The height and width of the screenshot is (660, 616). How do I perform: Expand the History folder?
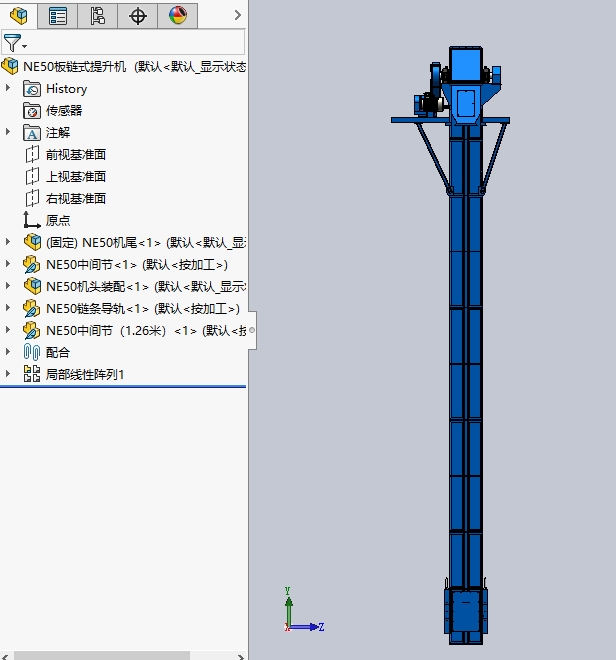click(x=8, y=88)
